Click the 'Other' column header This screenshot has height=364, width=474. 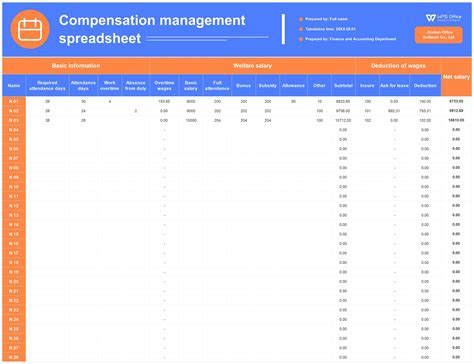pos(319,86)
